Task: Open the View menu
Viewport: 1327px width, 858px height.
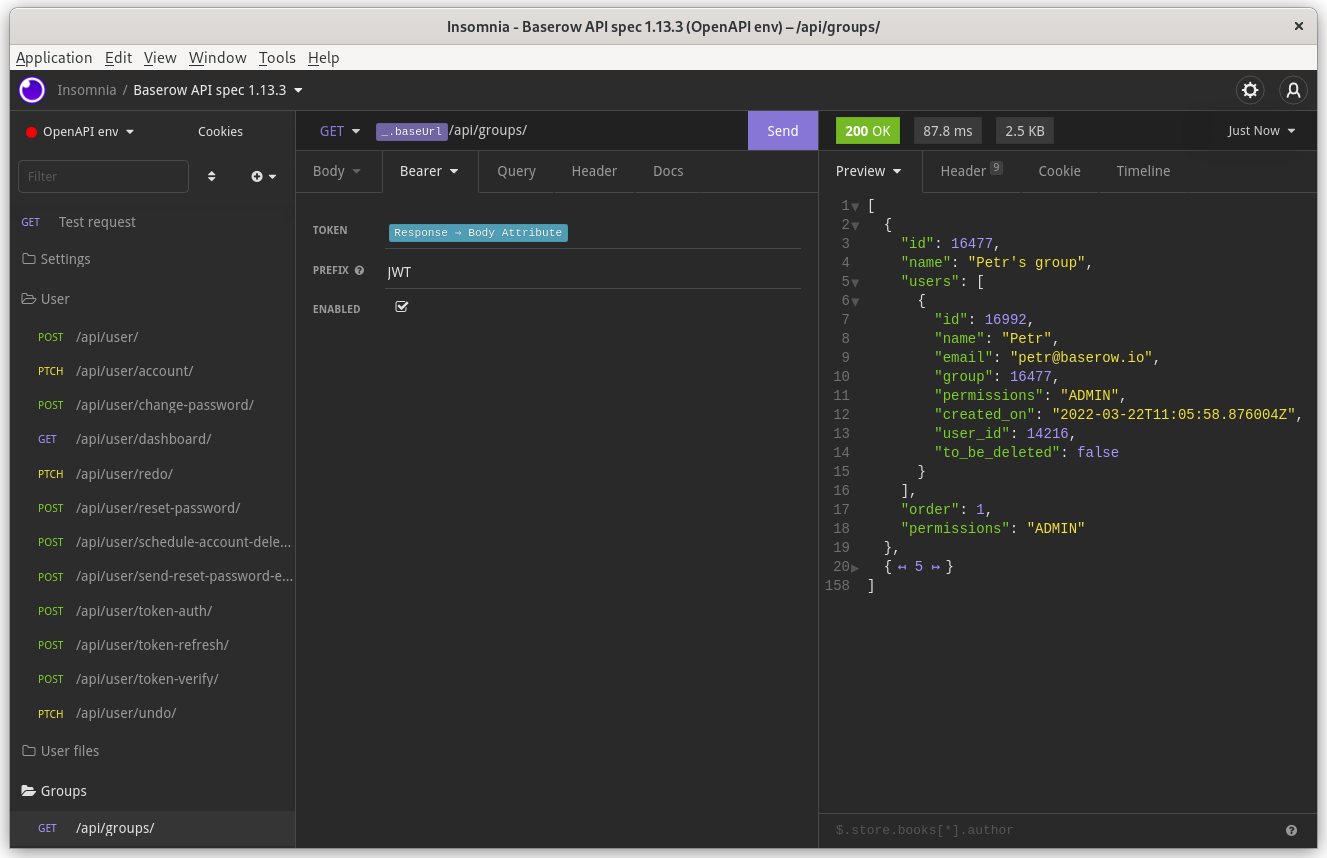Action: point(160,58)
